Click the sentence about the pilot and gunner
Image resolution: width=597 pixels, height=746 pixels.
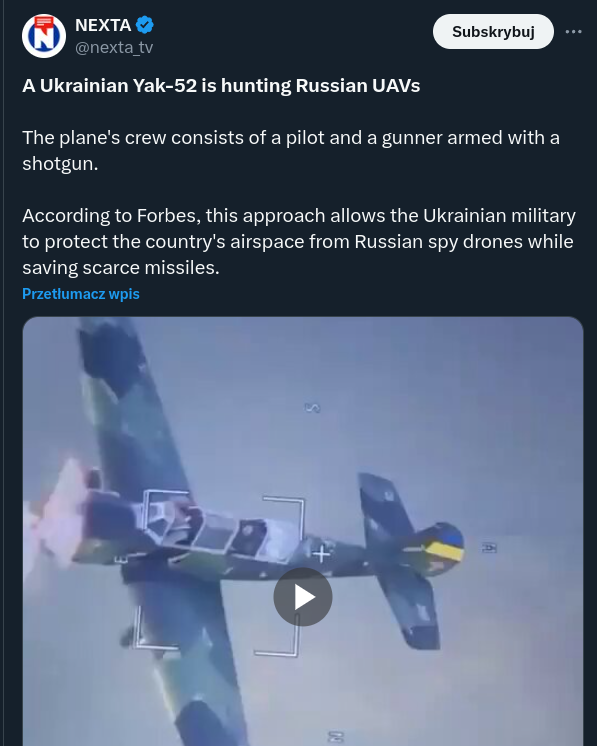tap(291, 150)
